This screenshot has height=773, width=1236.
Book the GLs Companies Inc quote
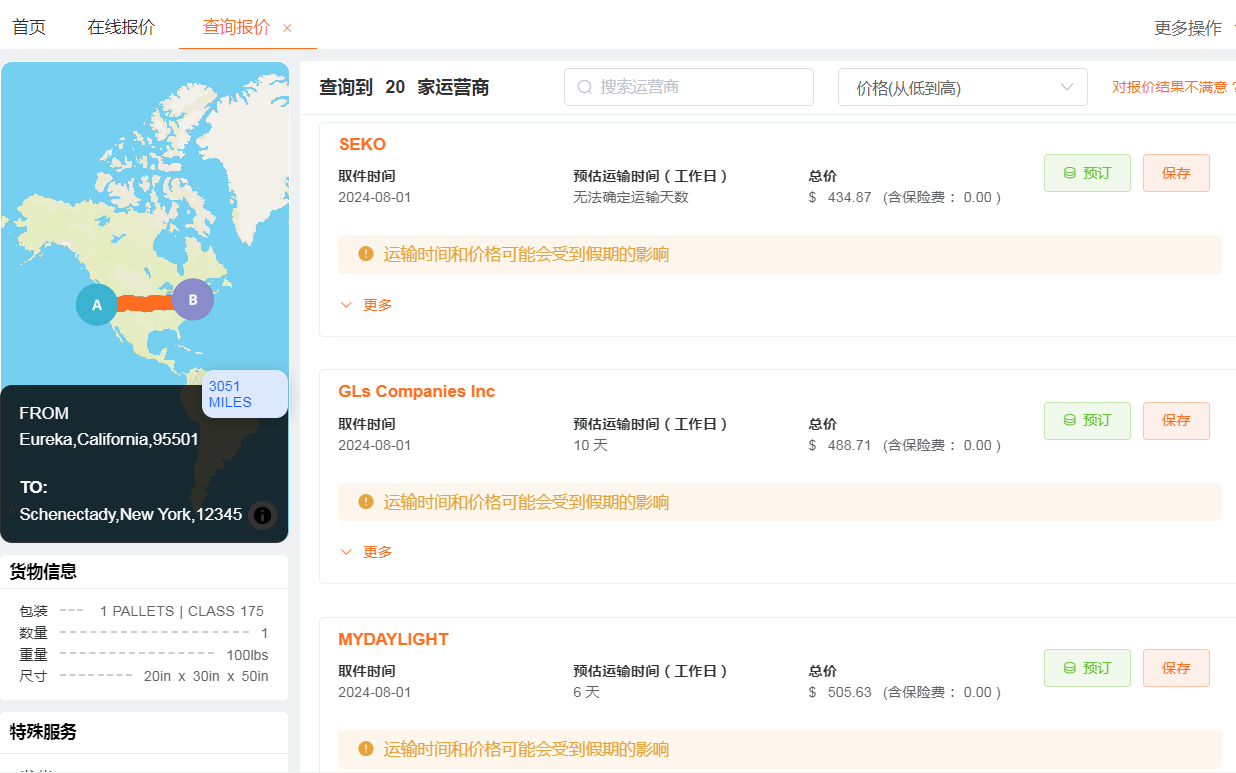point(1087,421)
